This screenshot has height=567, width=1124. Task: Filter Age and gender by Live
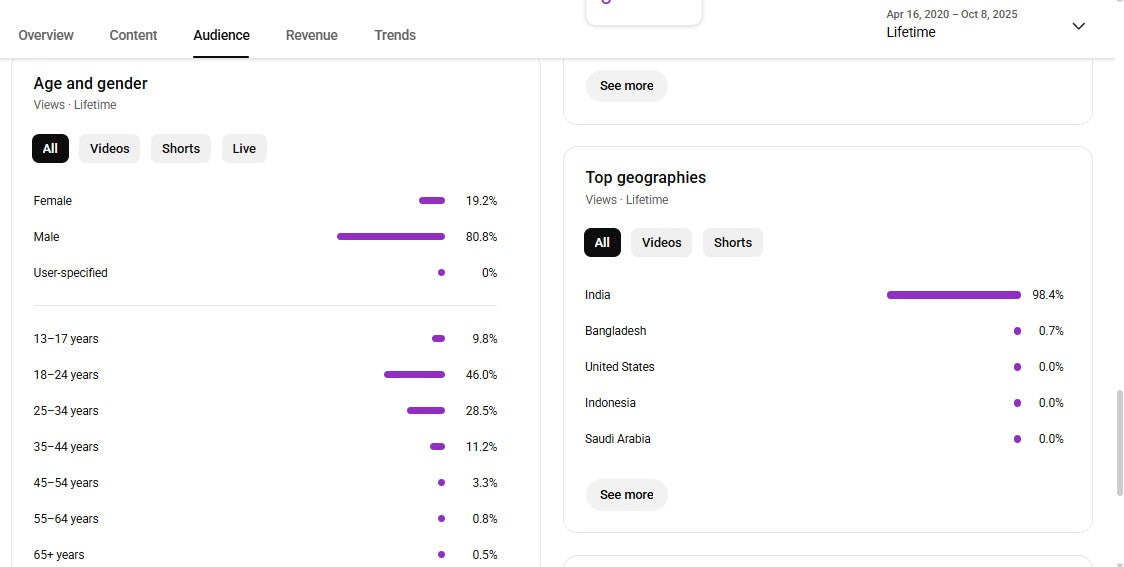244,149
